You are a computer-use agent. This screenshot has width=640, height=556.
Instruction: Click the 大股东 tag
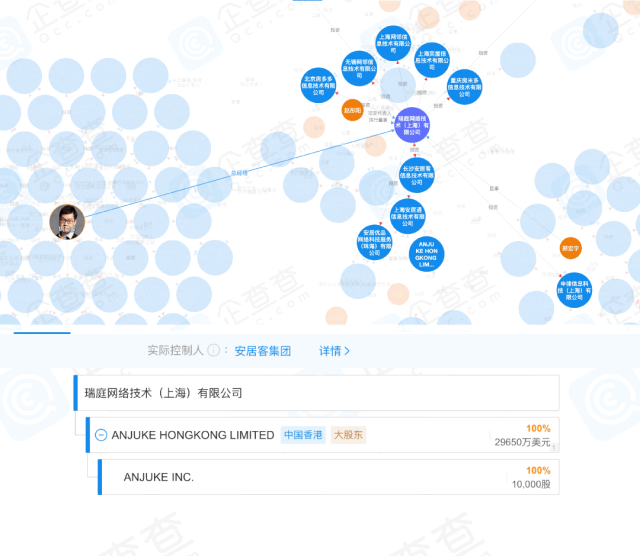(x=348, y=435)
